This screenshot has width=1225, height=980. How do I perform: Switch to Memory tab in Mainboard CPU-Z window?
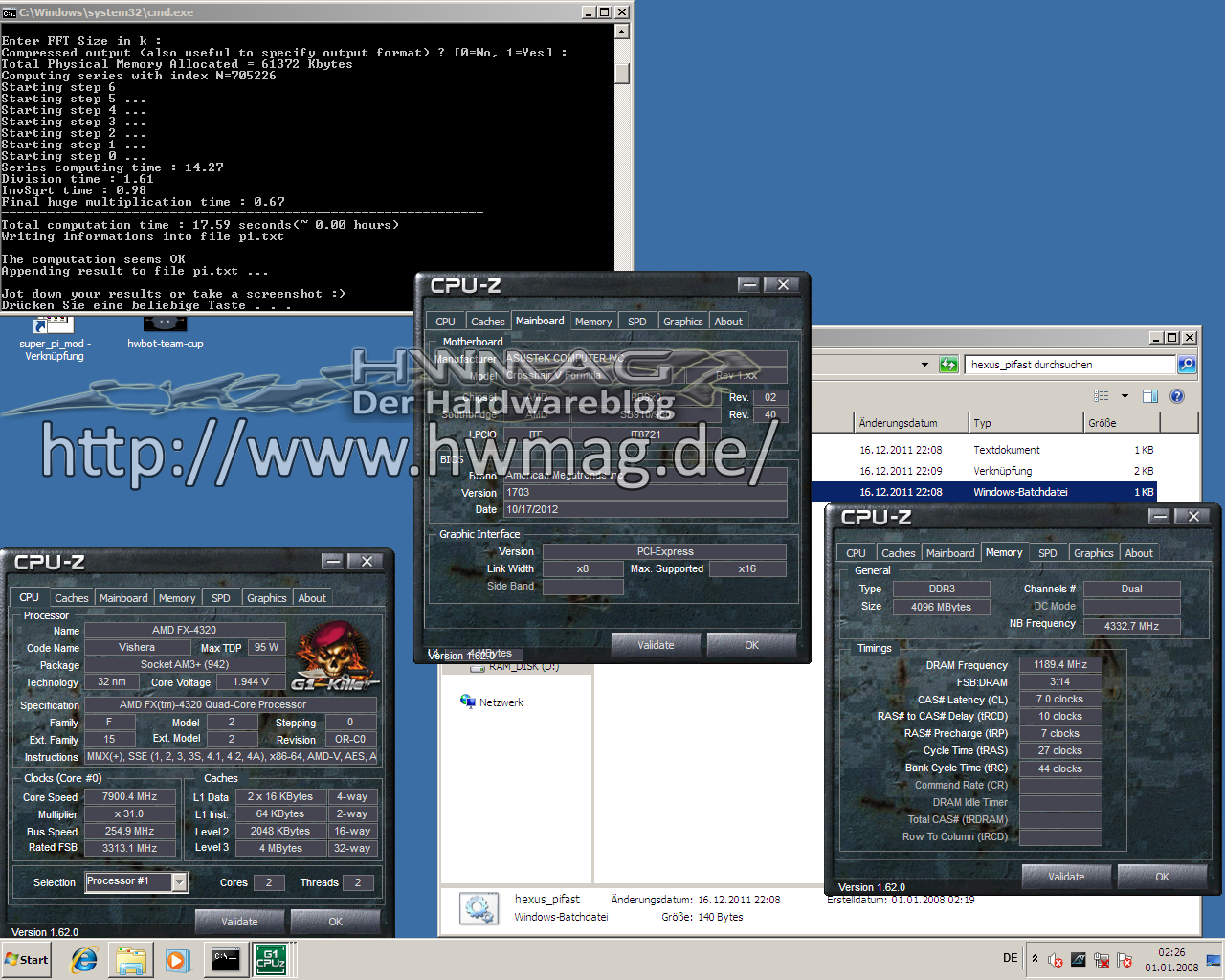[593, 322]
